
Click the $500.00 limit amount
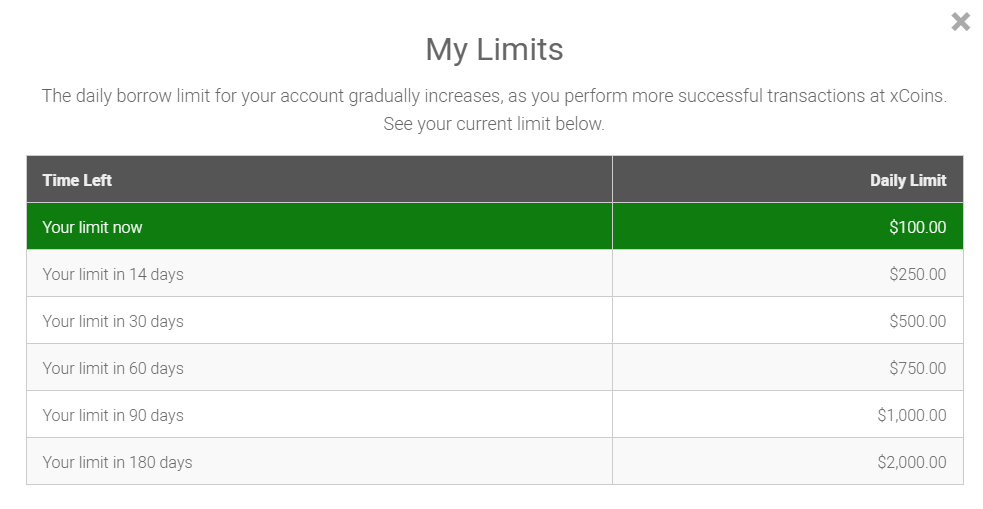point(917,321)
